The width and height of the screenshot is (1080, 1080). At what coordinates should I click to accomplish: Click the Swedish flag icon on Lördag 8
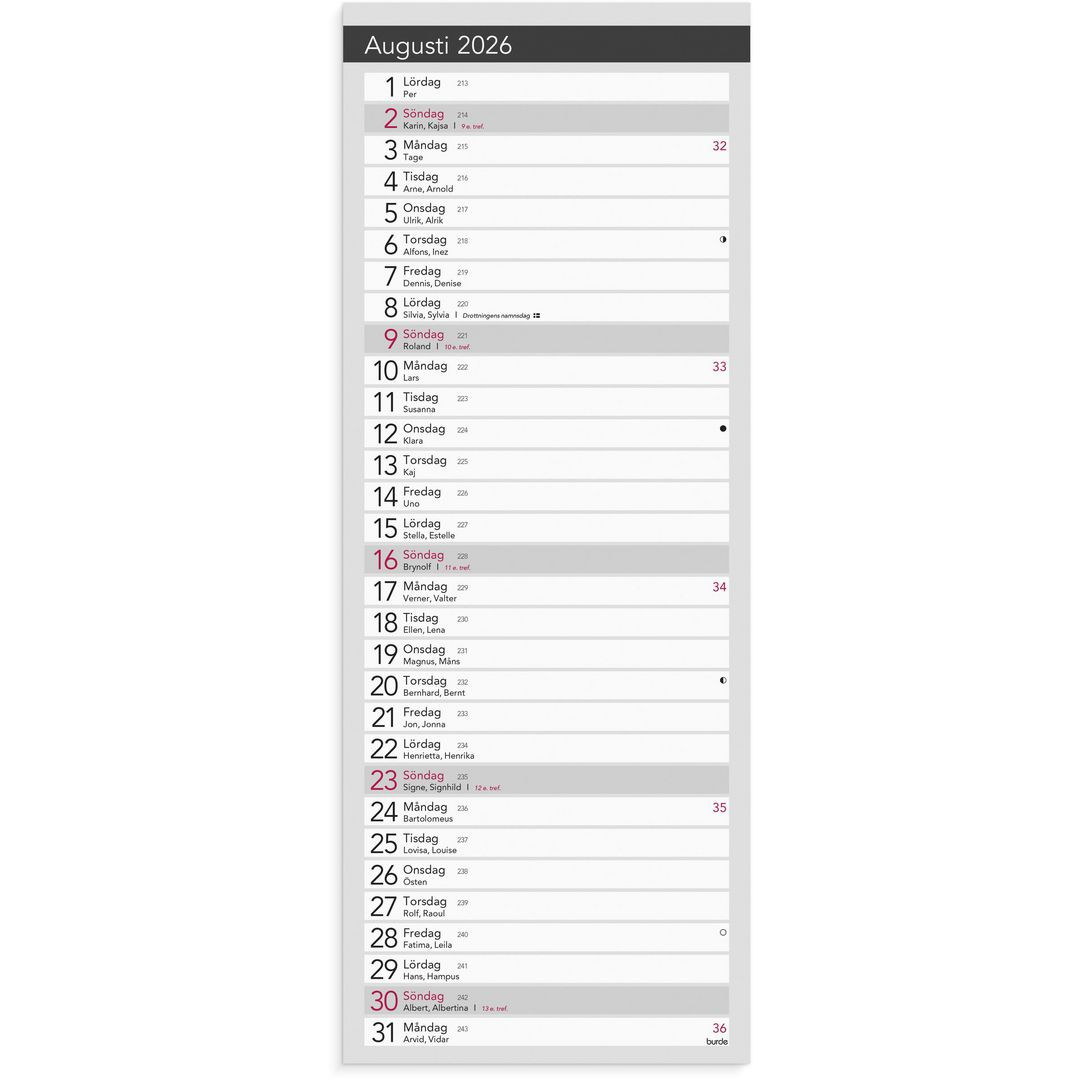tap(537, 315)
